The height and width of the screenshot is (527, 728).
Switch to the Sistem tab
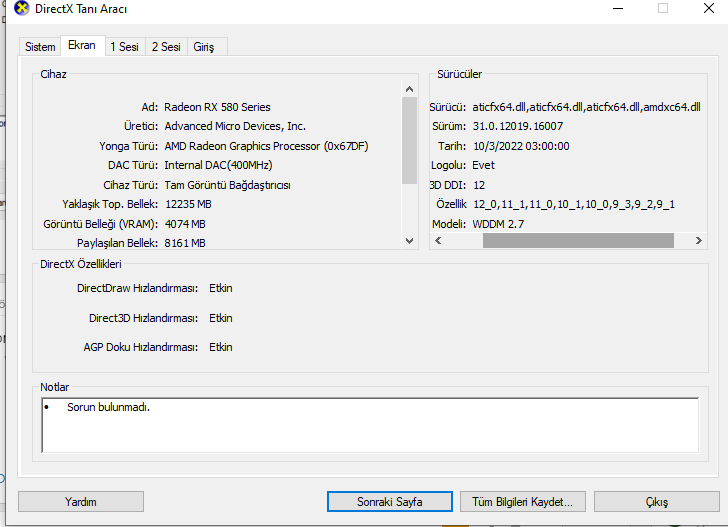click(40, 47)
